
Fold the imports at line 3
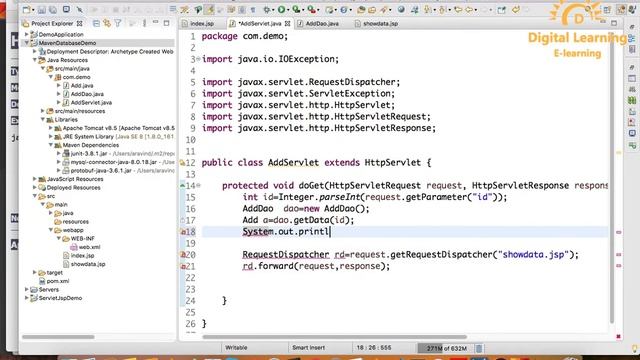199,59
